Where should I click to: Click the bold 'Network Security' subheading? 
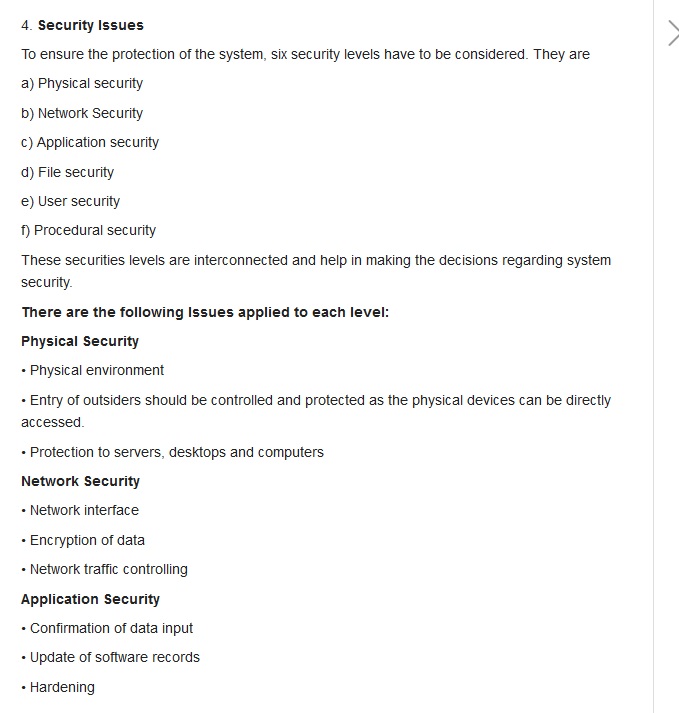tap(80, 481)
